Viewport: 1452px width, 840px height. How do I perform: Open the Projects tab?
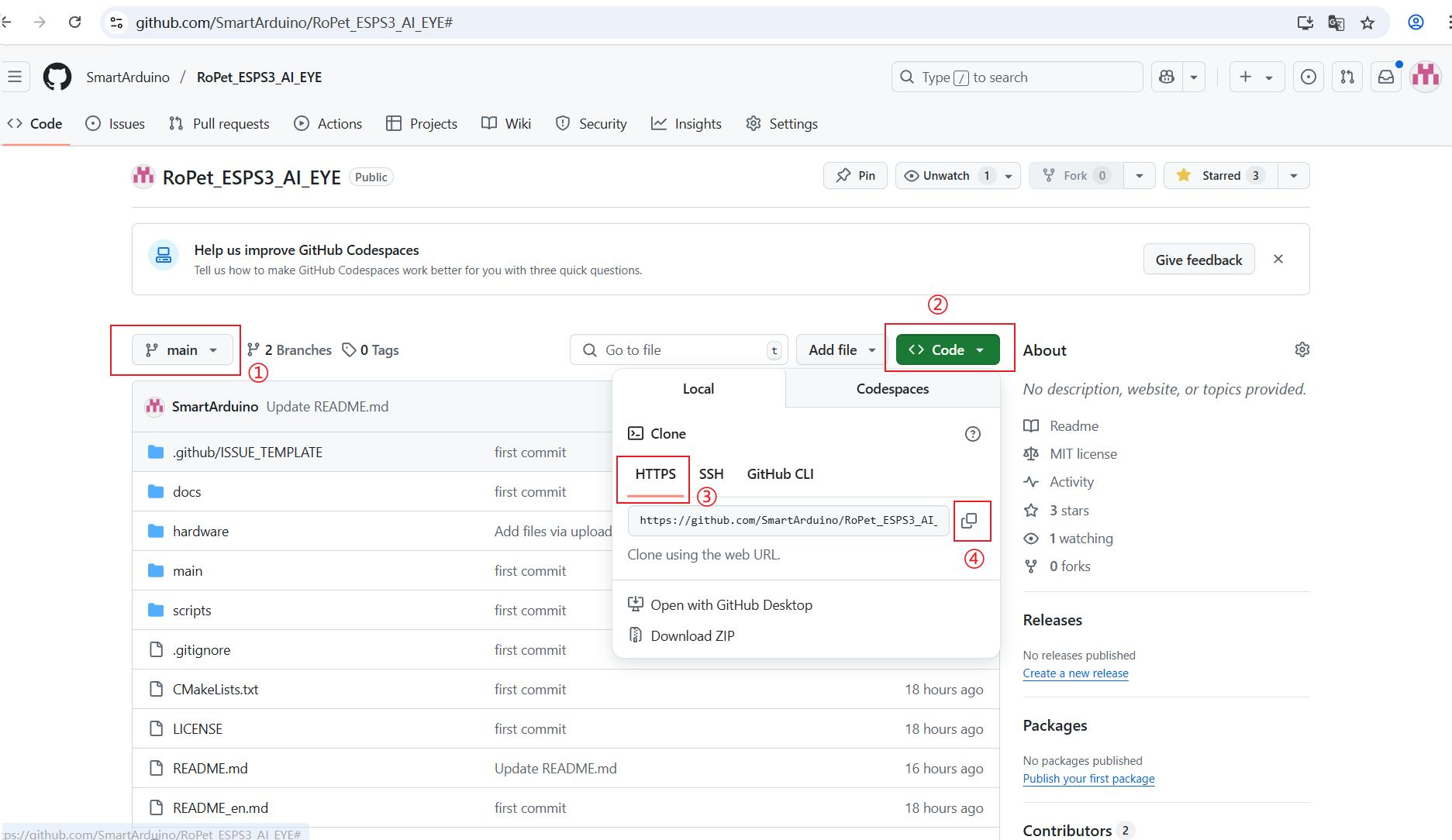pyautogui.click(x=422, y=124)
